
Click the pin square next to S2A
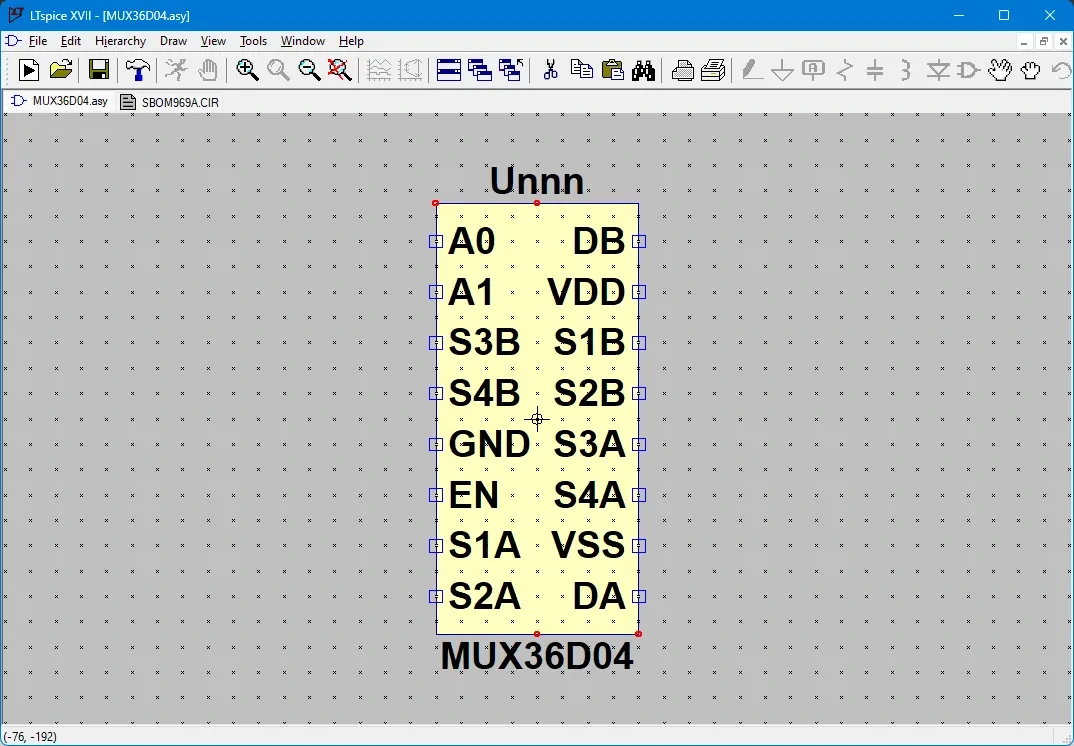tap(436, 596)
